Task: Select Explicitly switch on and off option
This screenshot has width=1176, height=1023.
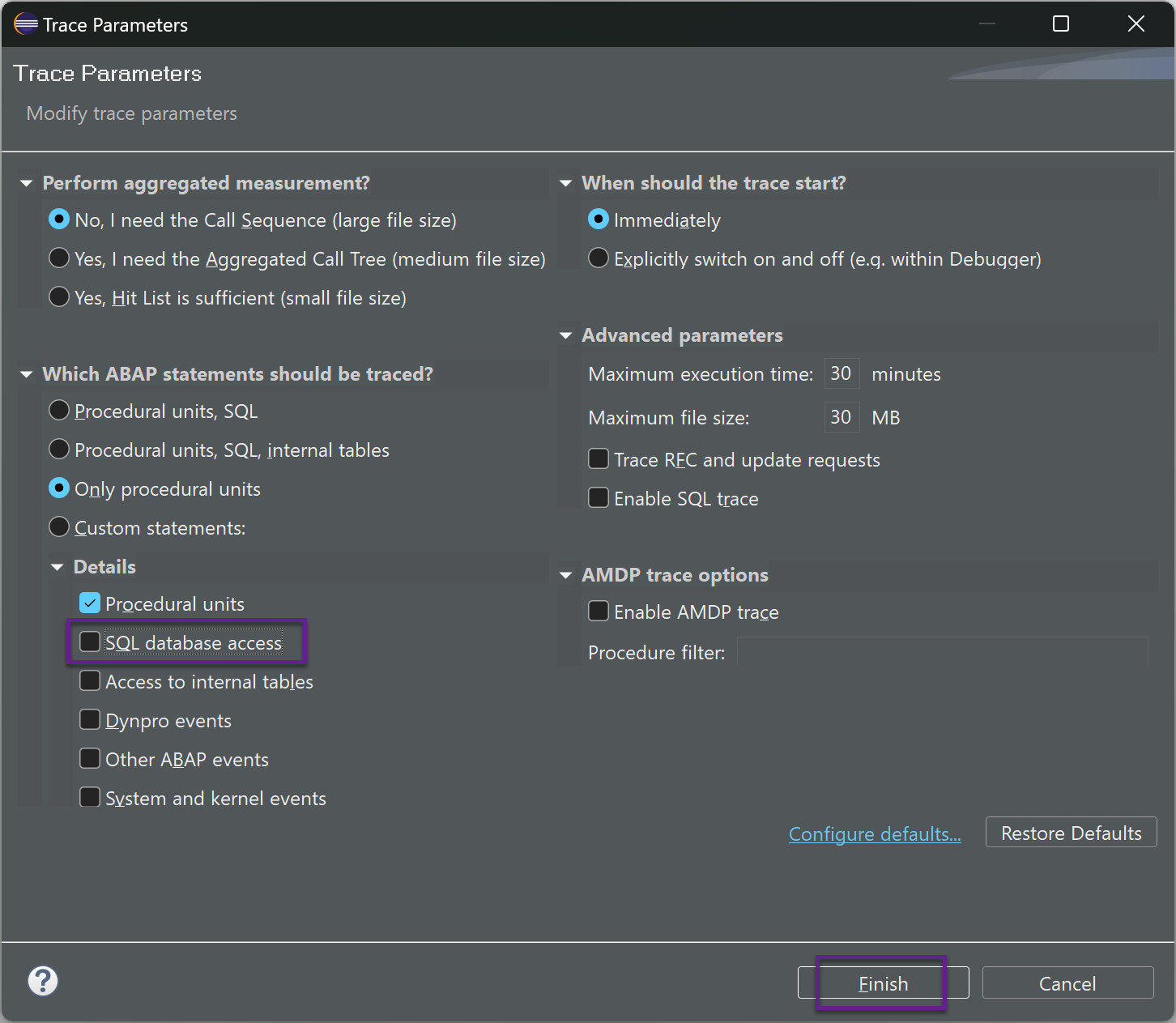Action: [599, 258]
